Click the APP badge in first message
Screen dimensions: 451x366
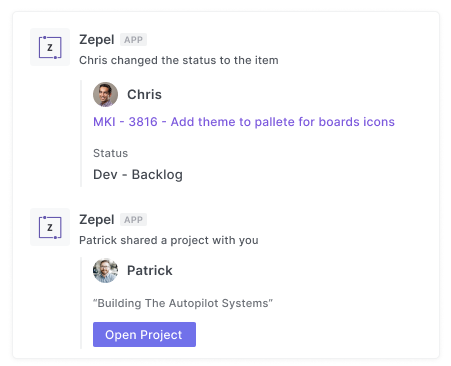133,40
